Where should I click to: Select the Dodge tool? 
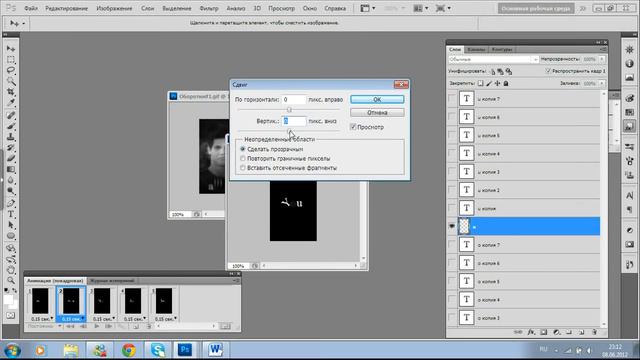point(11,191)
